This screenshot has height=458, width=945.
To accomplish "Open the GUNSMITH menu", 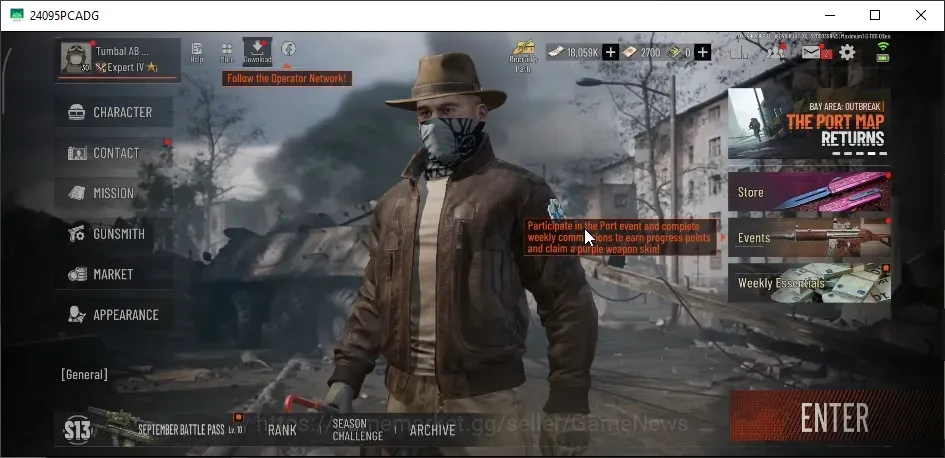I will coord(113,234).
